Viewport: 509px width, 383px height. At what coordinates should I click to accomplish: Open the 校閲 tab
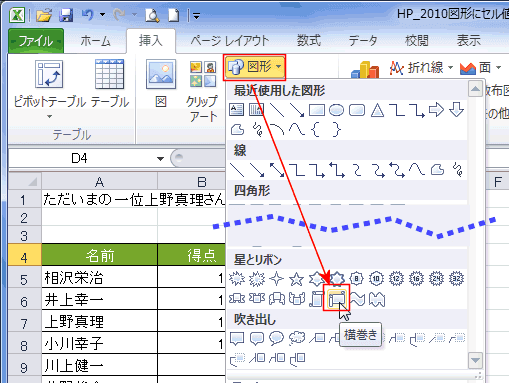[x=417, y=41]
